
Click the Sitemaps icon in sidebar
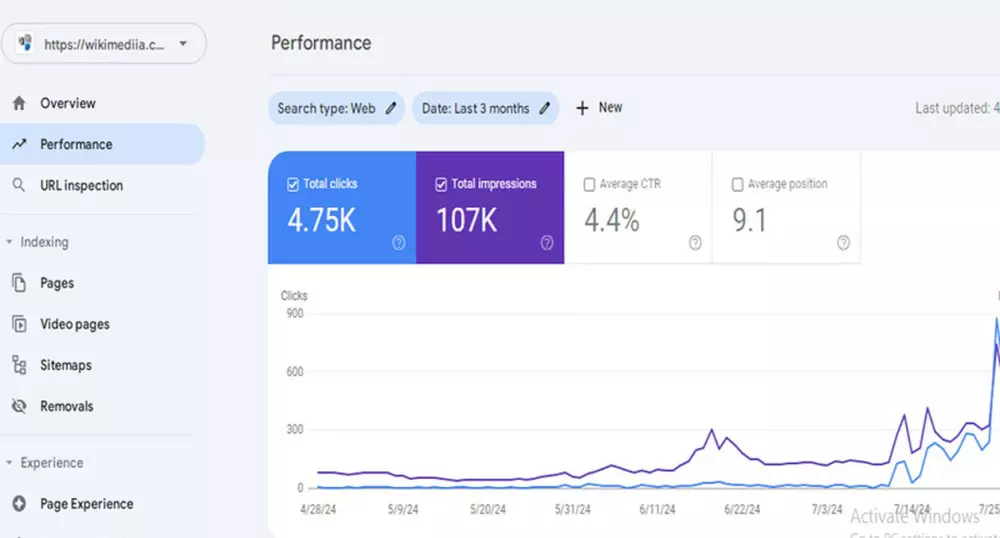(19, 365)
